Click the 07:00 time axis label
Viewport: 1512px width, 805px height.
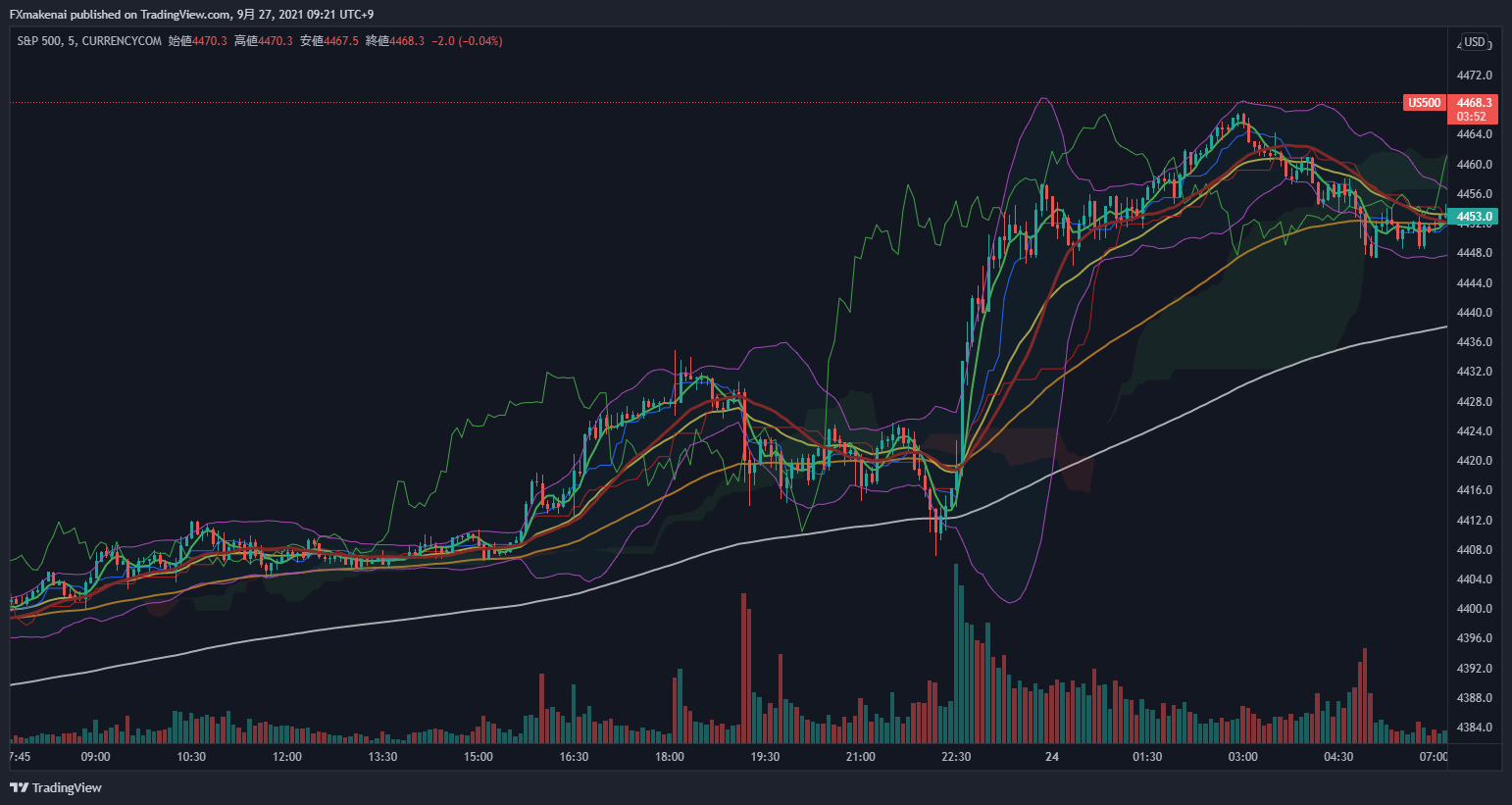(x=1433, y=757)
